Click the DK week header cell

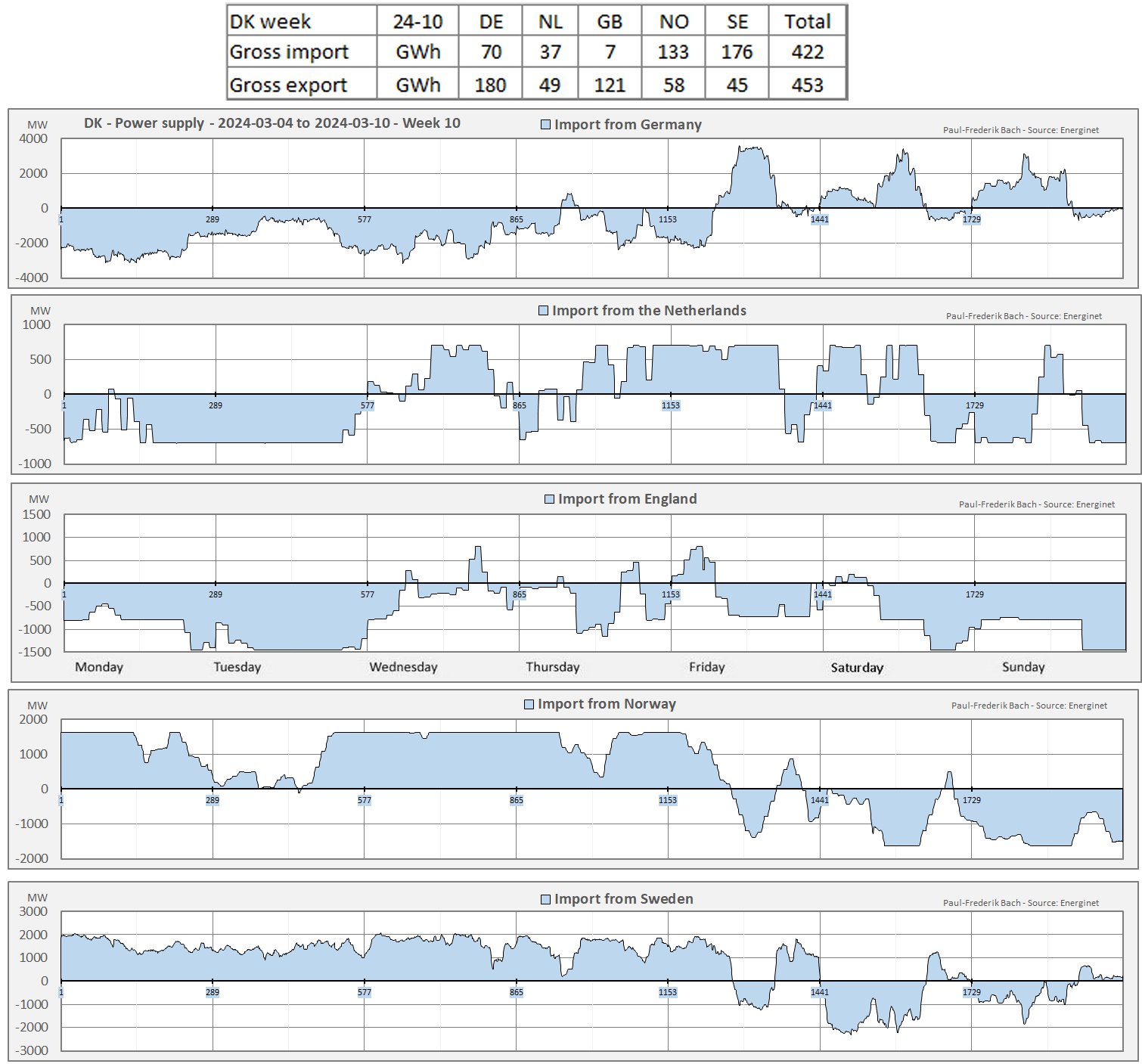pyautogui.click(x=270, y=21)
